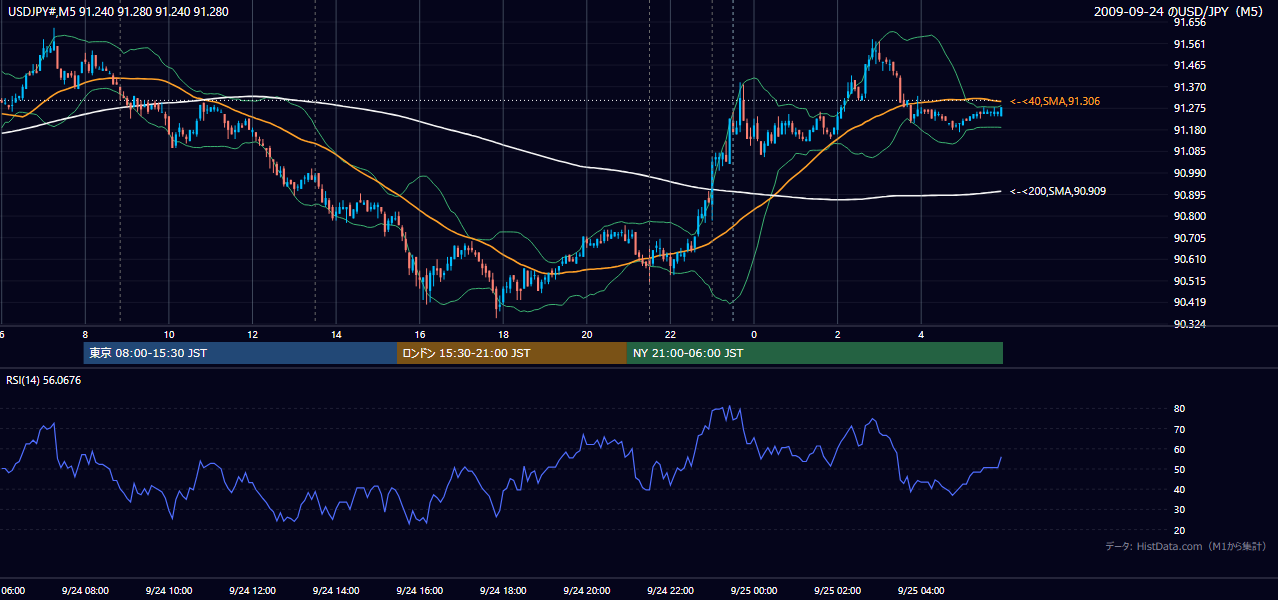This screenshot has height=600, width=1278.
Task: Click RSI scale value 60
Action: coord(1179,449)
